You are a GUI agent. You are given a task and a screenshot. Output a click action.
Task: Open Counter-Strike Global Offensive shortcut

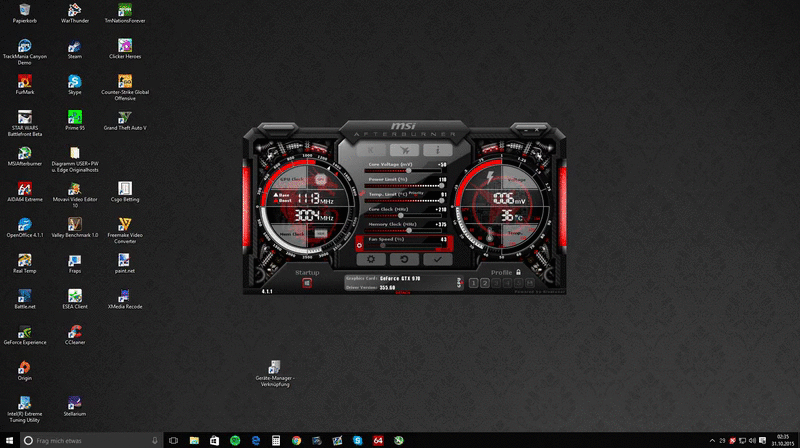(125, 88)
